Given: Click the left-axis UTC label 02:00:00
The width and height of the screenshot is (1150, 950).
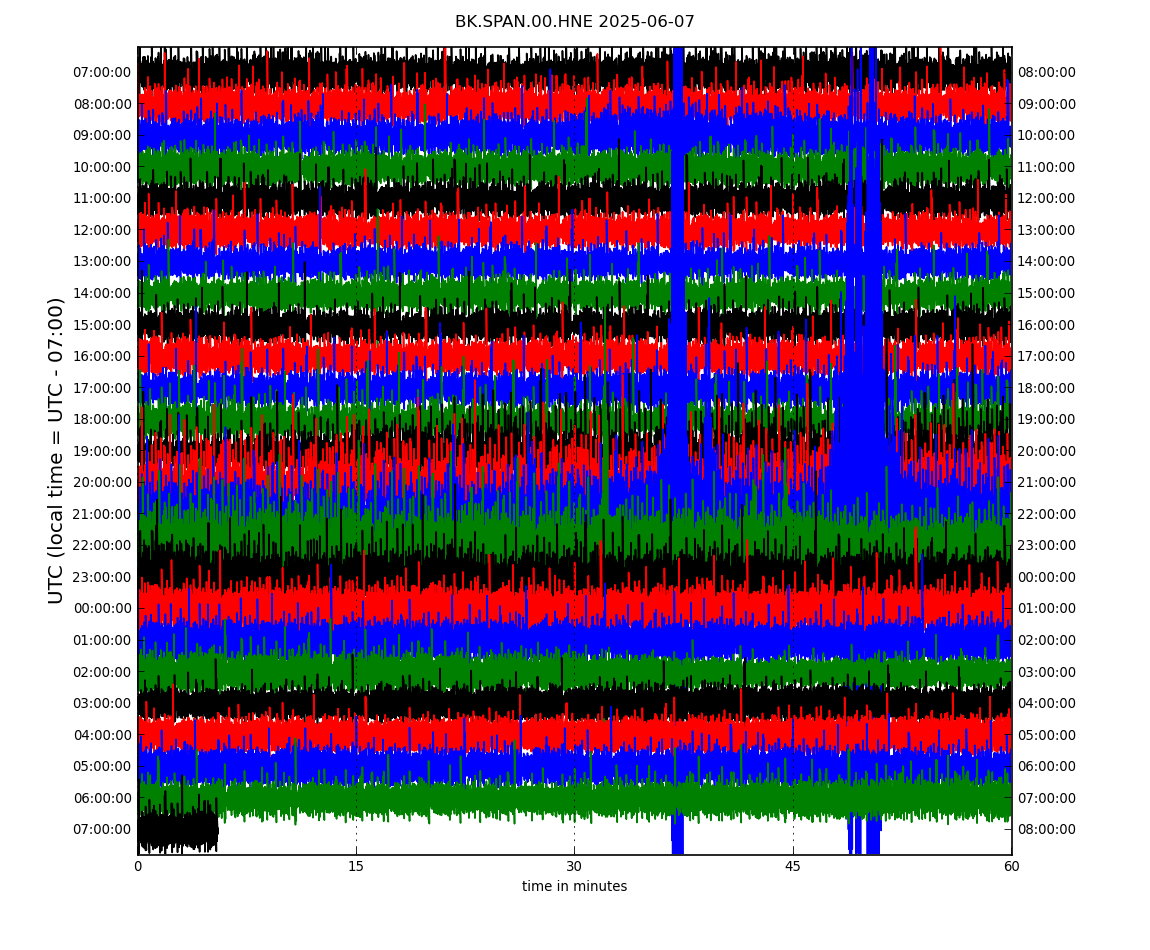Looking at the screenshot, I should (102, 672).
